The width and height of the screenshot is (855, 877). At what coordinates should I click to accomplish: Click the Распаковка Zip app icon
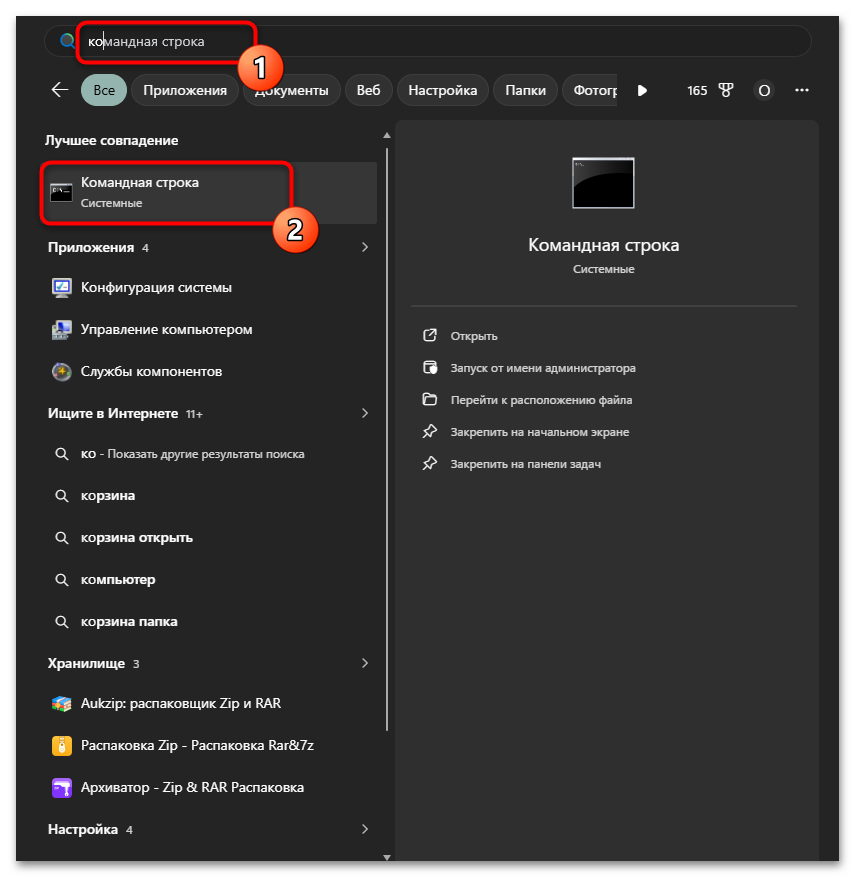[62, 746]
